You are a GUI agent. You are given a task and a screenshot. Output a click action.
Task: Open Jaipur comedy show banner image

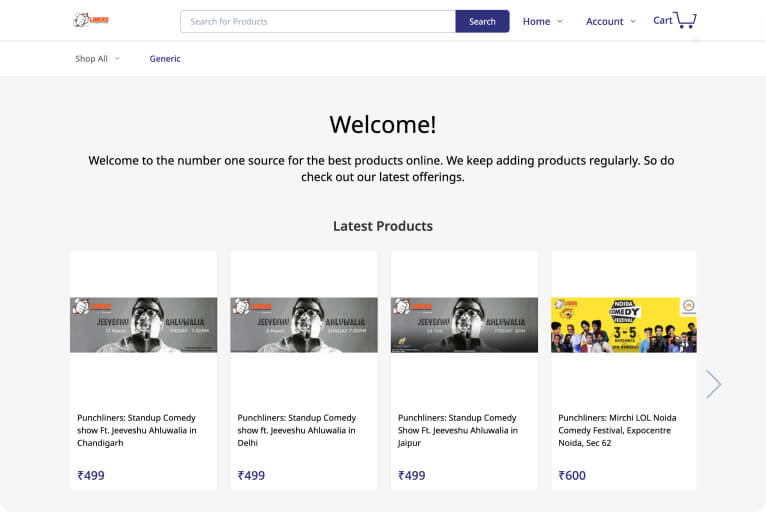(x=464, y=325)
